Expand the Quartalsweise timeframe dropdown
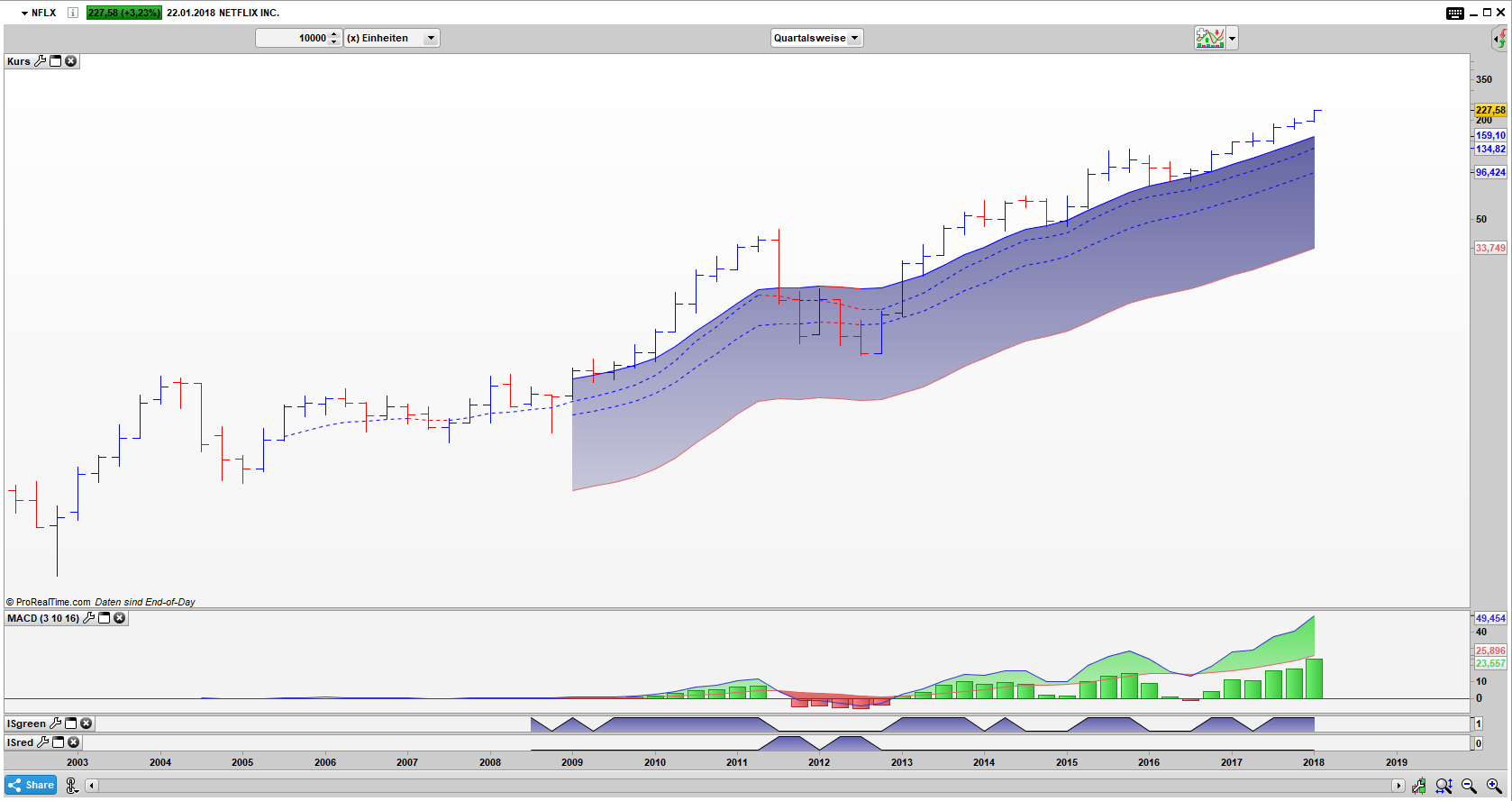 point(854,38)
